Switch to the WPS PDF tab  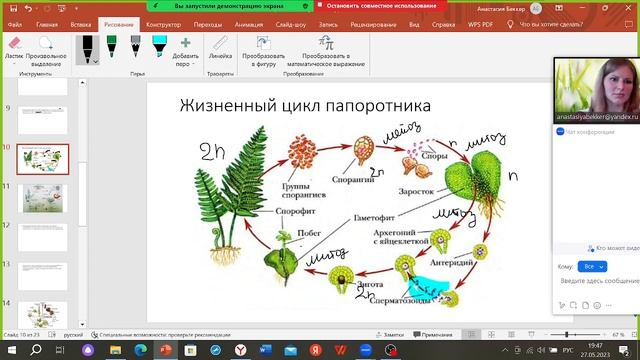(x=480, y=24)
